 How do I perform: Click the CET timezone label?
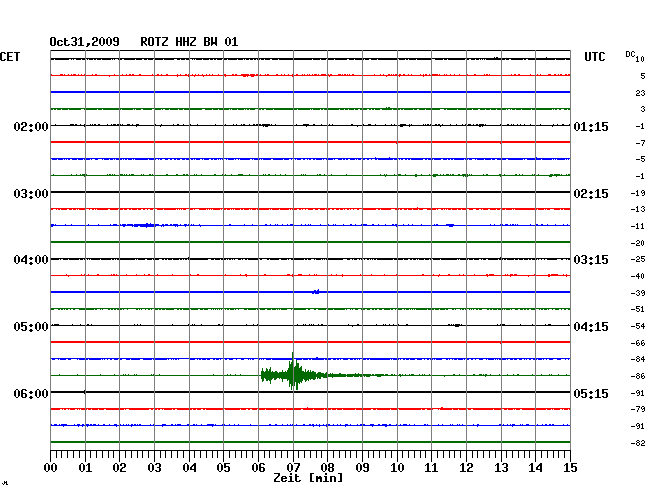10,57
